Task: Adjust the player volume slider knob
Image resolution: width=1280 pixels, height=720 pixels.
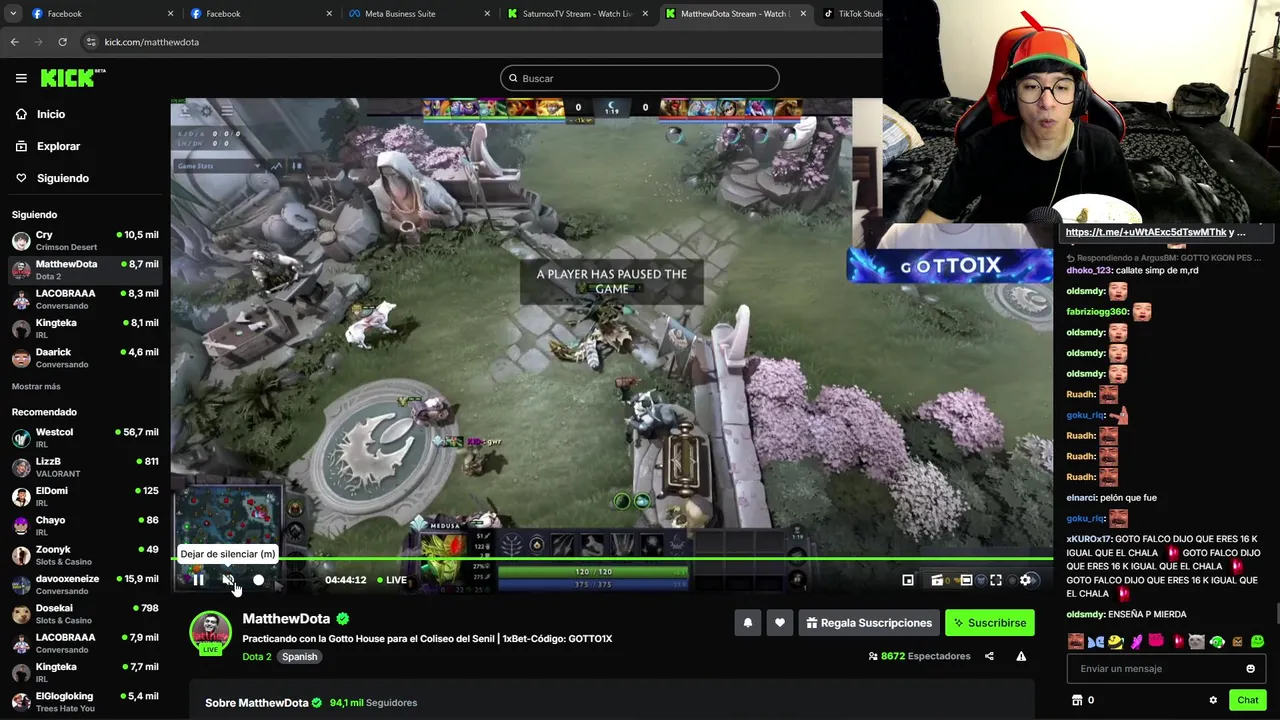Action: [258, 580]
